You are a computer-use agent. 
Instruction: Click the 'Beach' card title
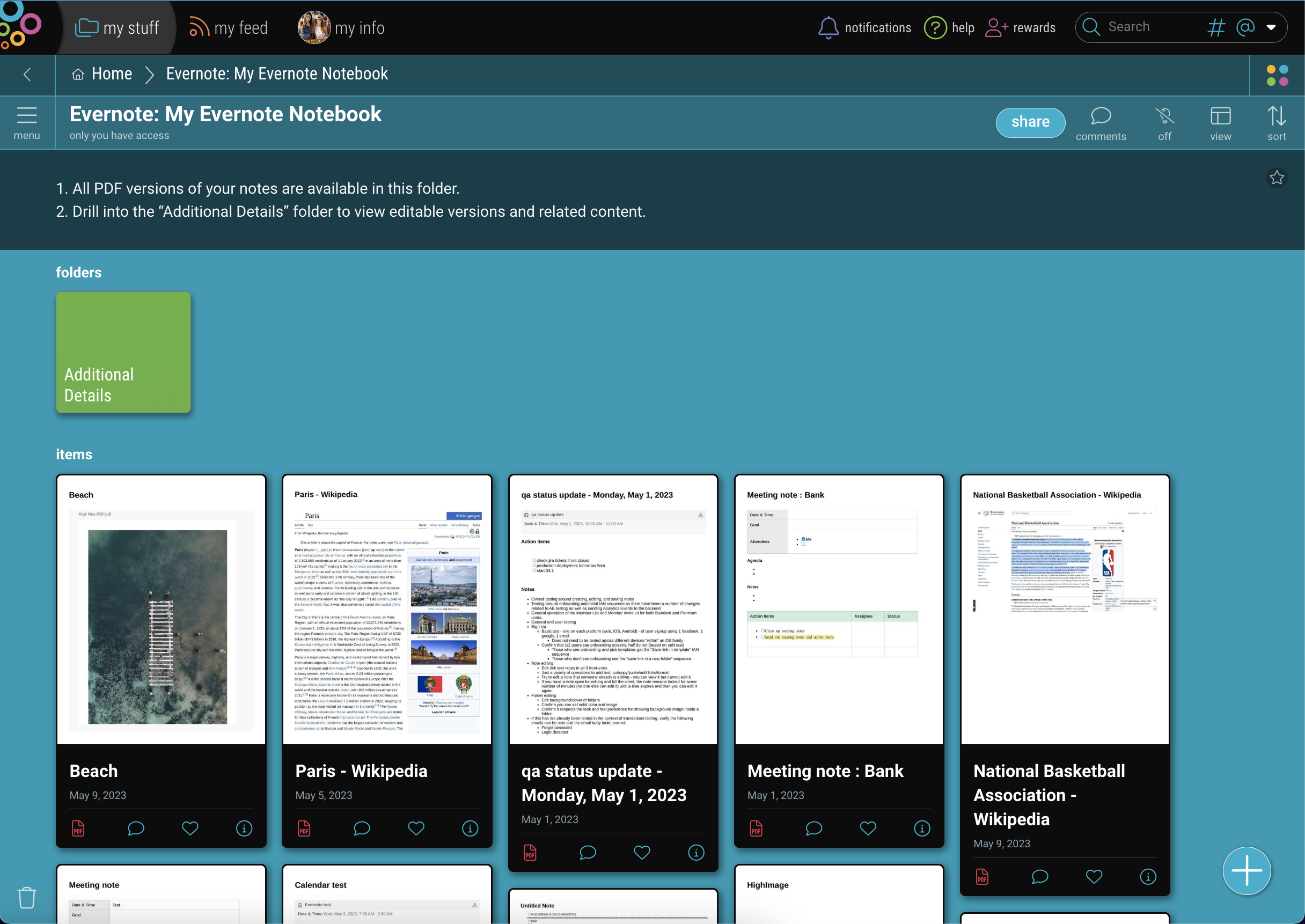[93, 771]
